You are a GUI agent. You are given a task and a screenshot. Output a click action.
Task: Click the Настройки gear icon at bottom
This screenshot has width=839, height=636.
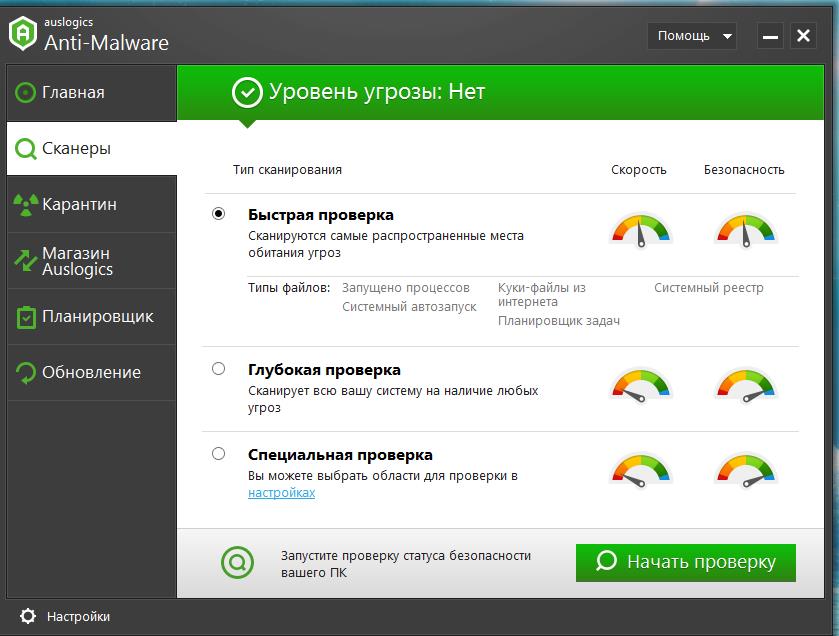28,616
